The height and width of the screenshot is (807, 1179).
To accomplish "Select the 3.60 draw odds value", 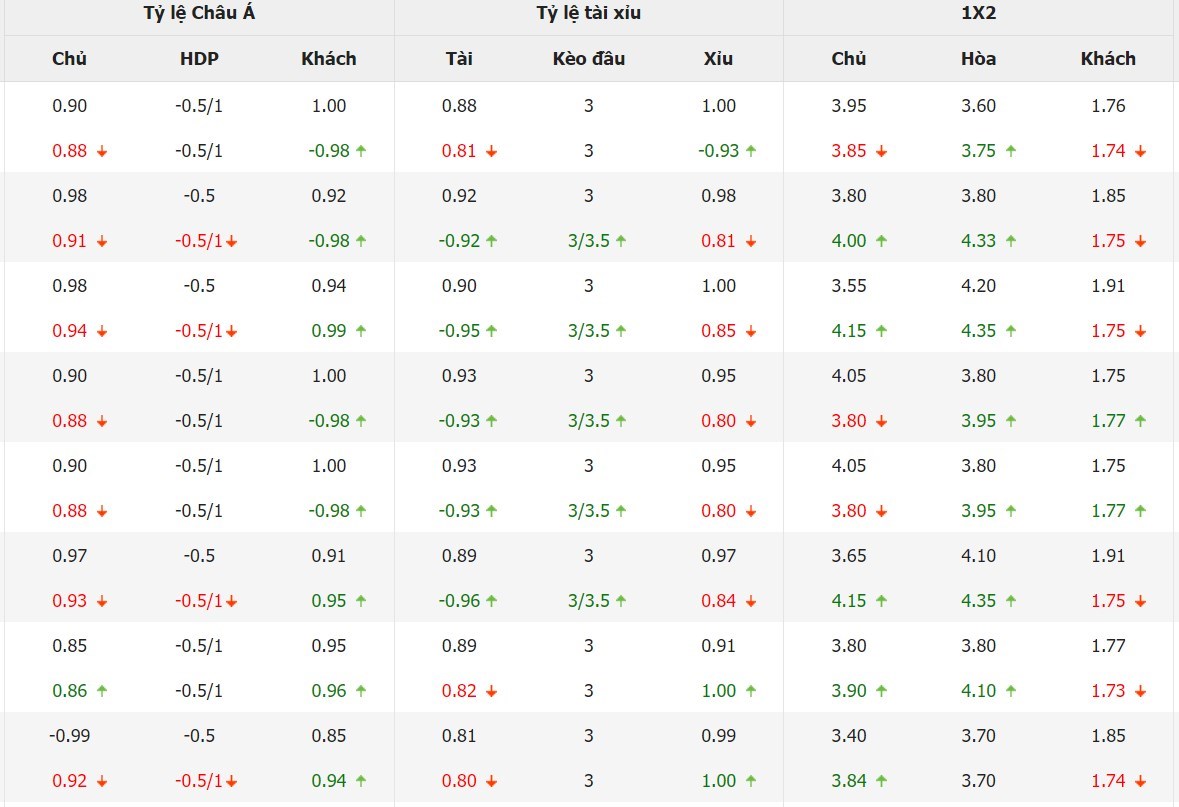I will point(978,106).
